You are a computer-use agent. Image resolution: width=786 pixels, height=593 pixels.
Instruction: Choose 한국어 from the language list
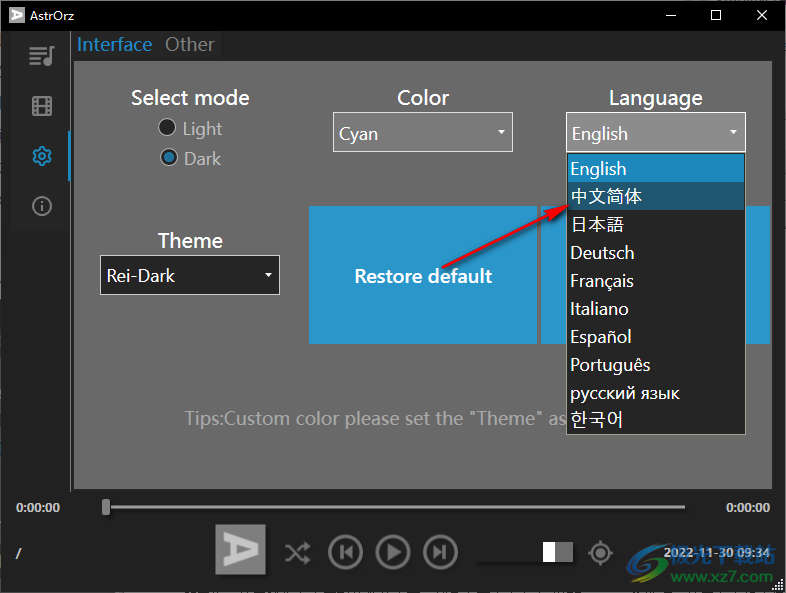(x=656, y=420)
